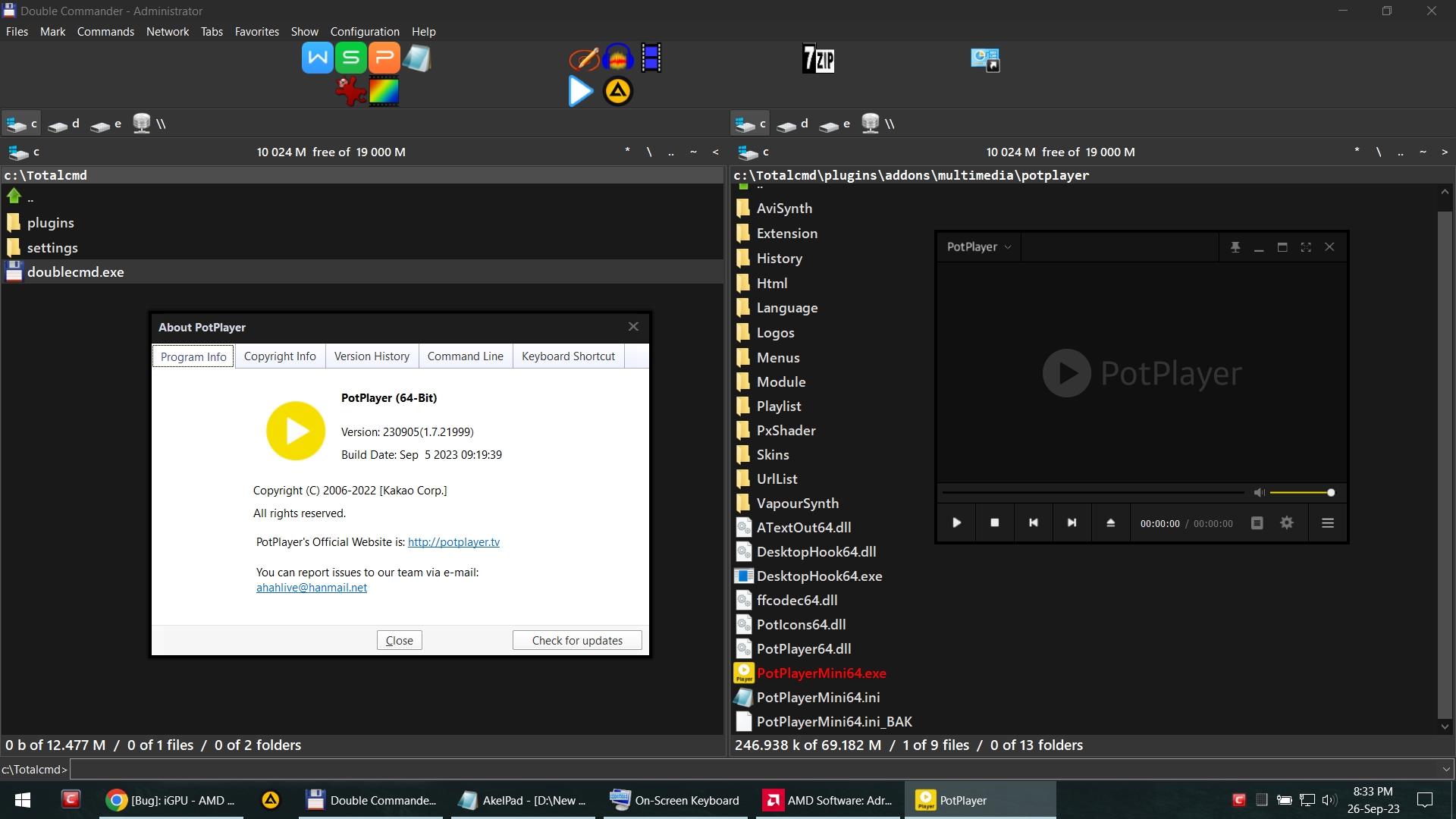This screenshot has height=819, width=1456.
Task: Launch Audacity from the toolbar
Action: tap(618, 58)
